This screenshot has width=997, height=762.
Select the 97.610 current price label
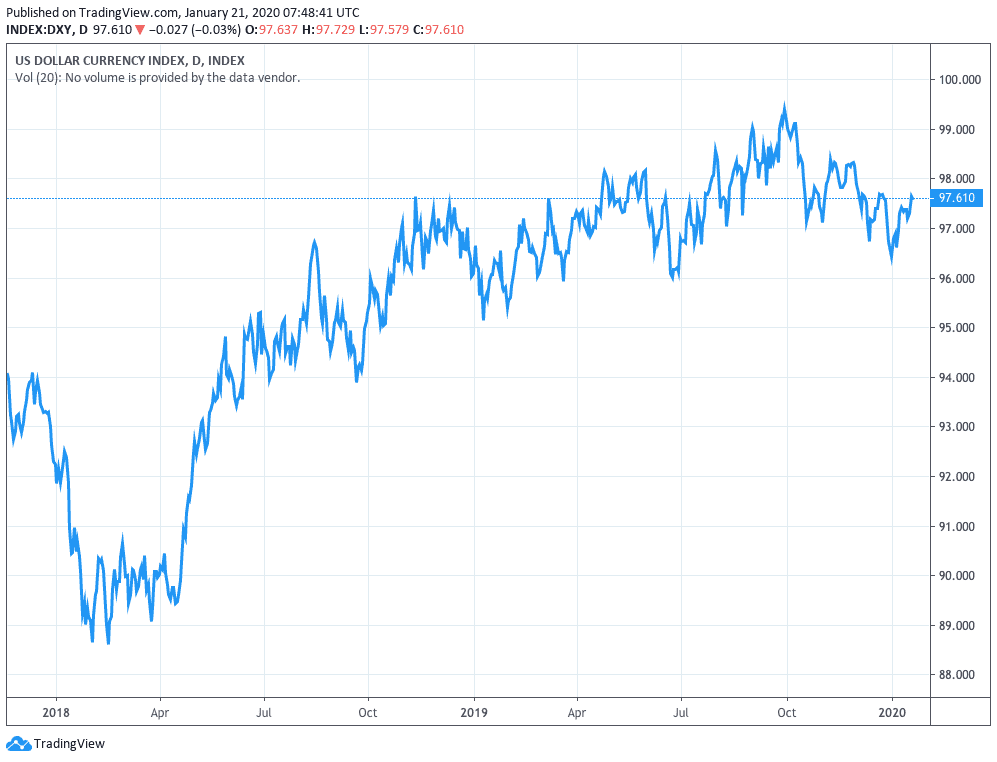click(x=957, y=198)
